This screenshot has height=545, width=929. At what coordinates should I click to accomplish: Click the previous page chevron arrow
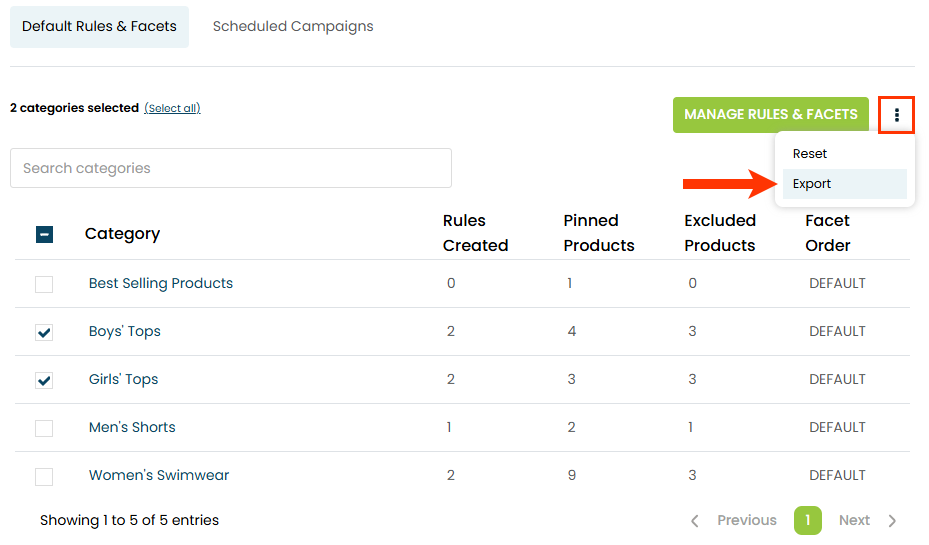tap(696, 520)
